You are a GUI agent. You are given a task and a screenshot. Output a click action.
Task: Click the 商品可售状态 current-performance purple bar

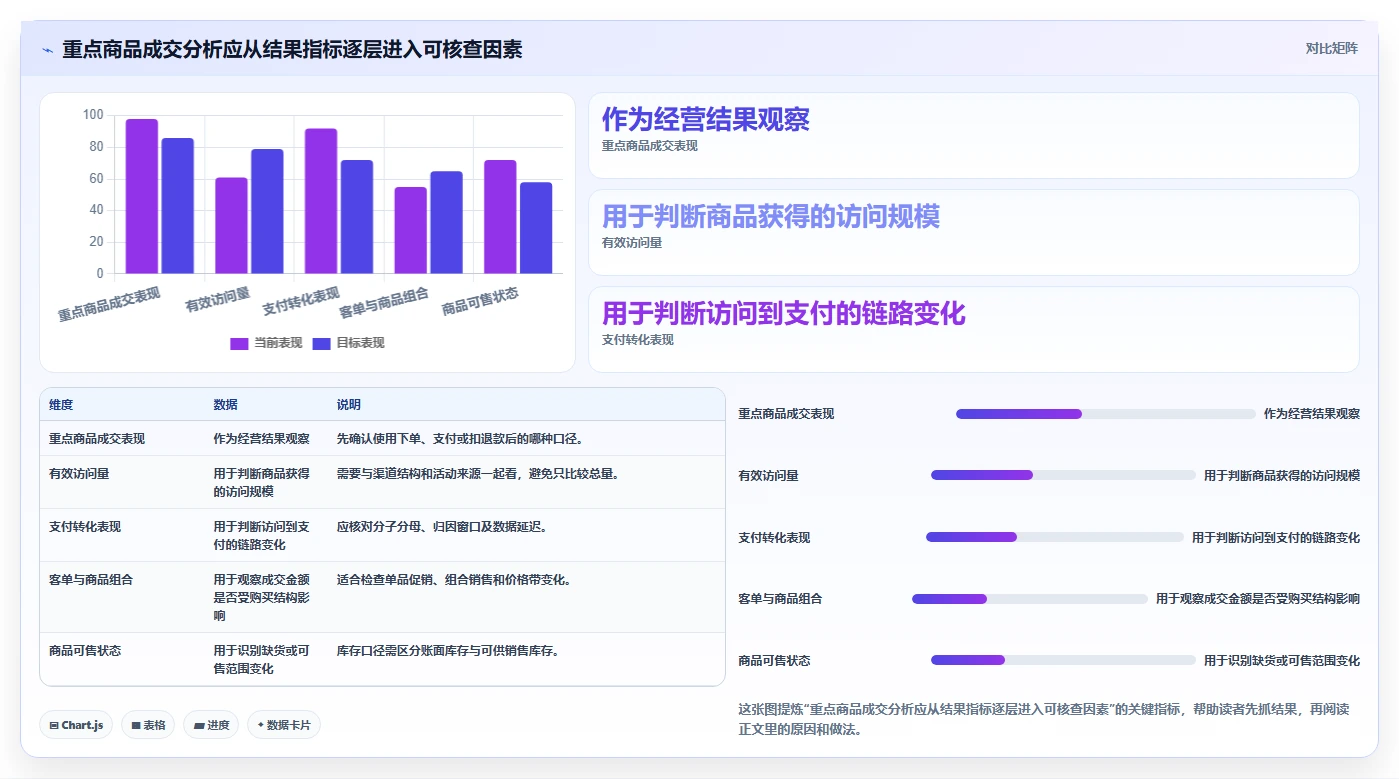coord(500,217)
